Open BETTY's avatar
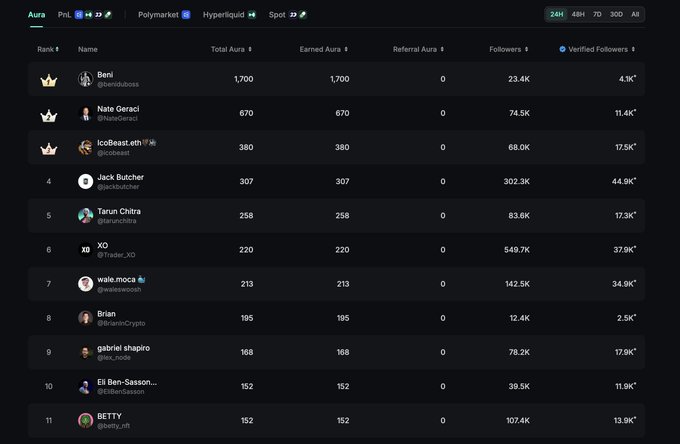680x444 pixels. [x=85, y=420]
